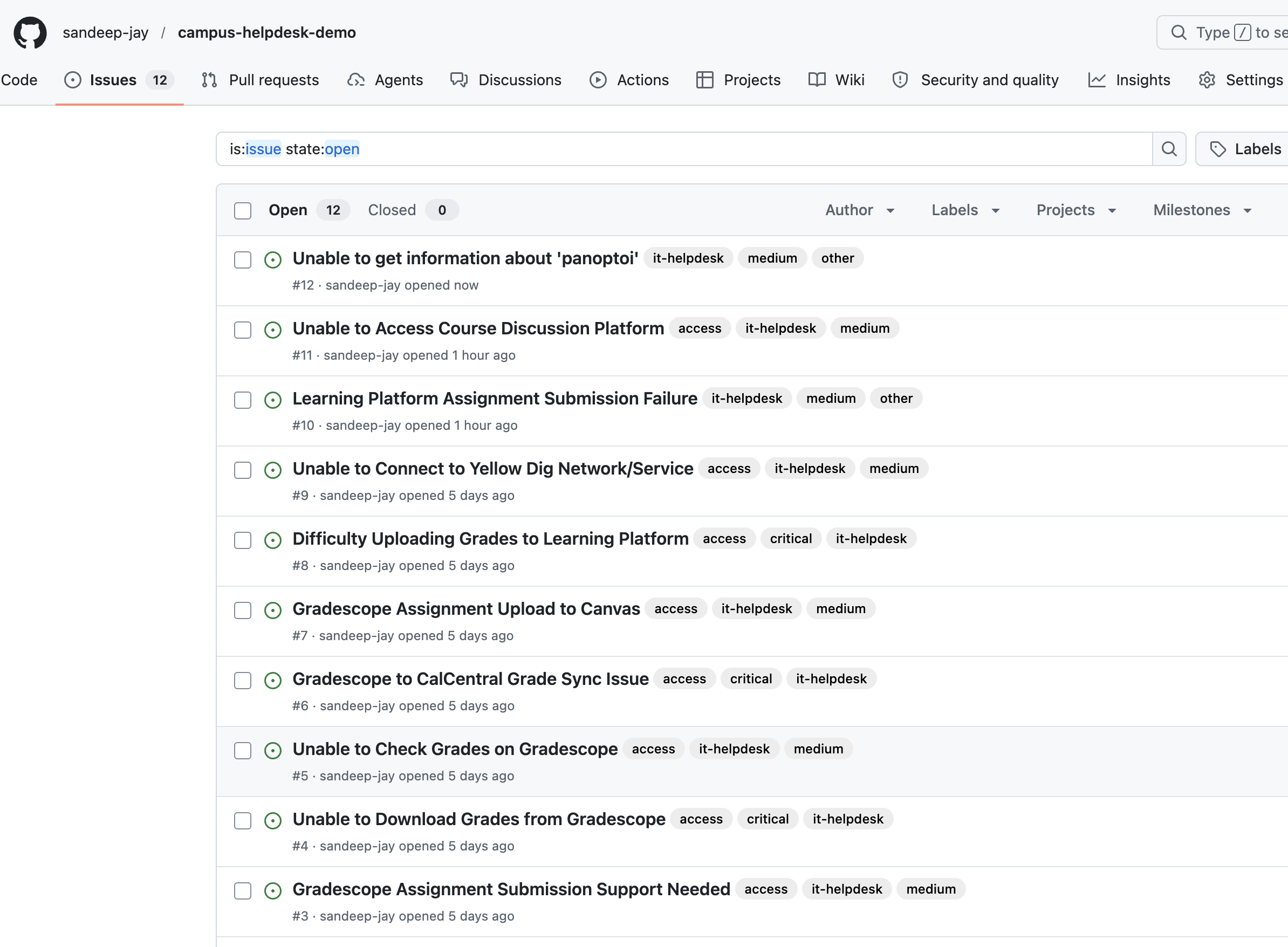Open the Labels filter dropdown in header

tap(966, 210)
